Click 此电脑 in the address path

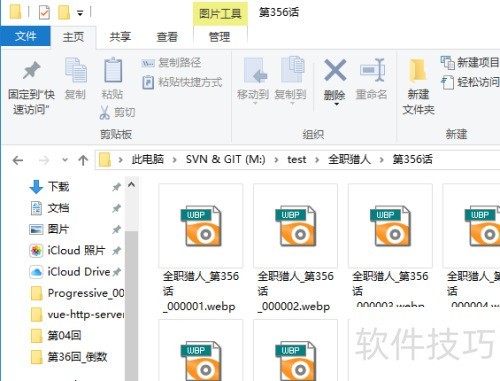pyautogui.click(x=148, y=159)
